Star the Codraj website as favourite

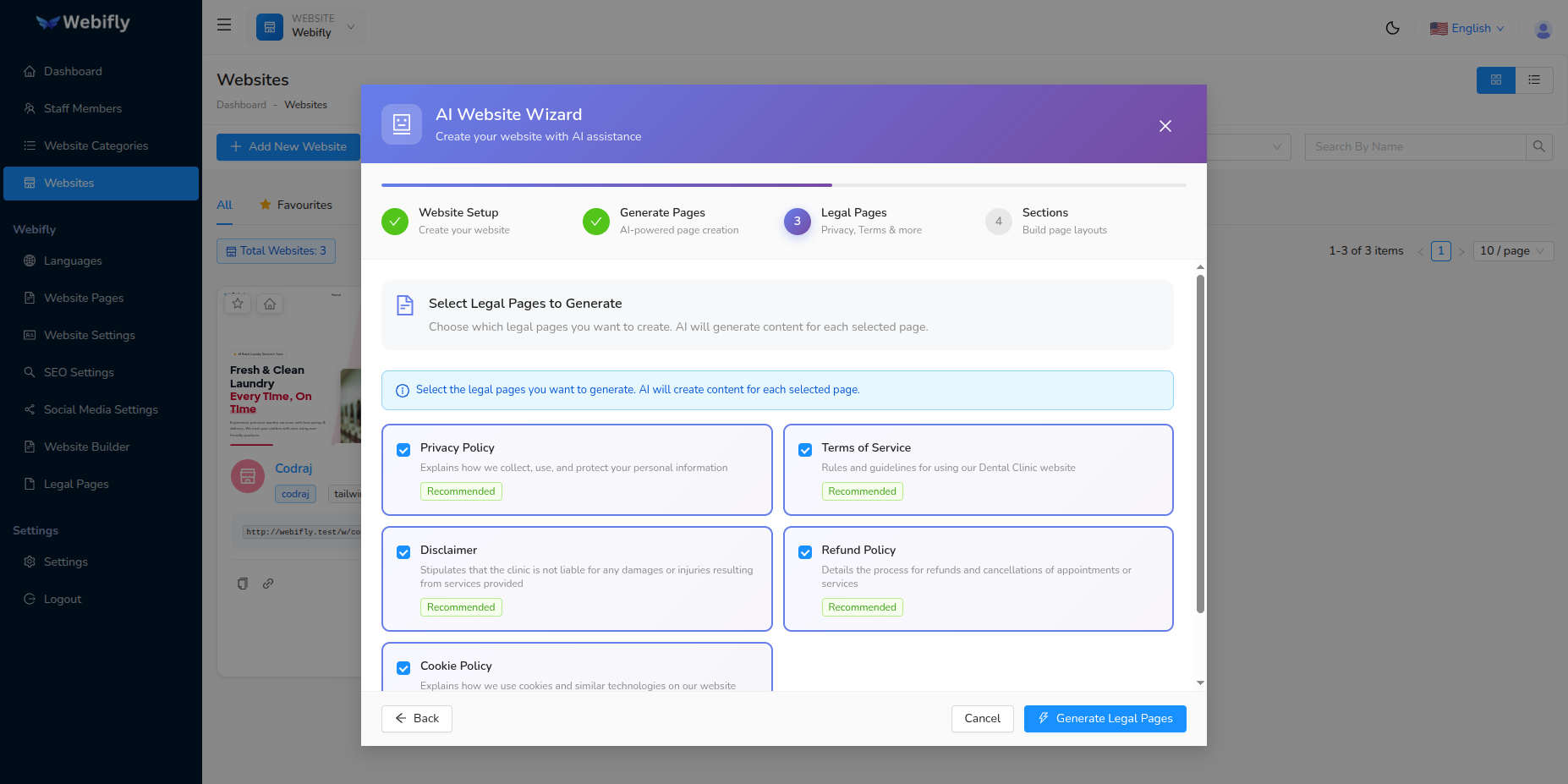pos(238,304)
